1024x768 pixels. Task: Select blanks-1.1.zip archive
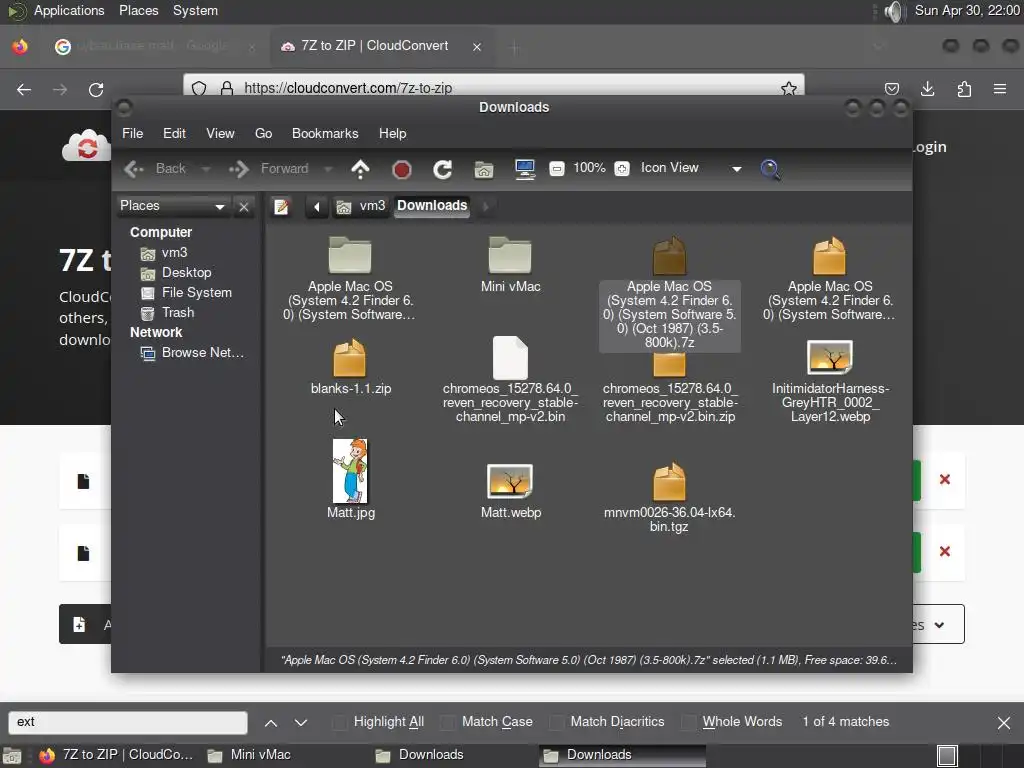(x=350, y=366)
